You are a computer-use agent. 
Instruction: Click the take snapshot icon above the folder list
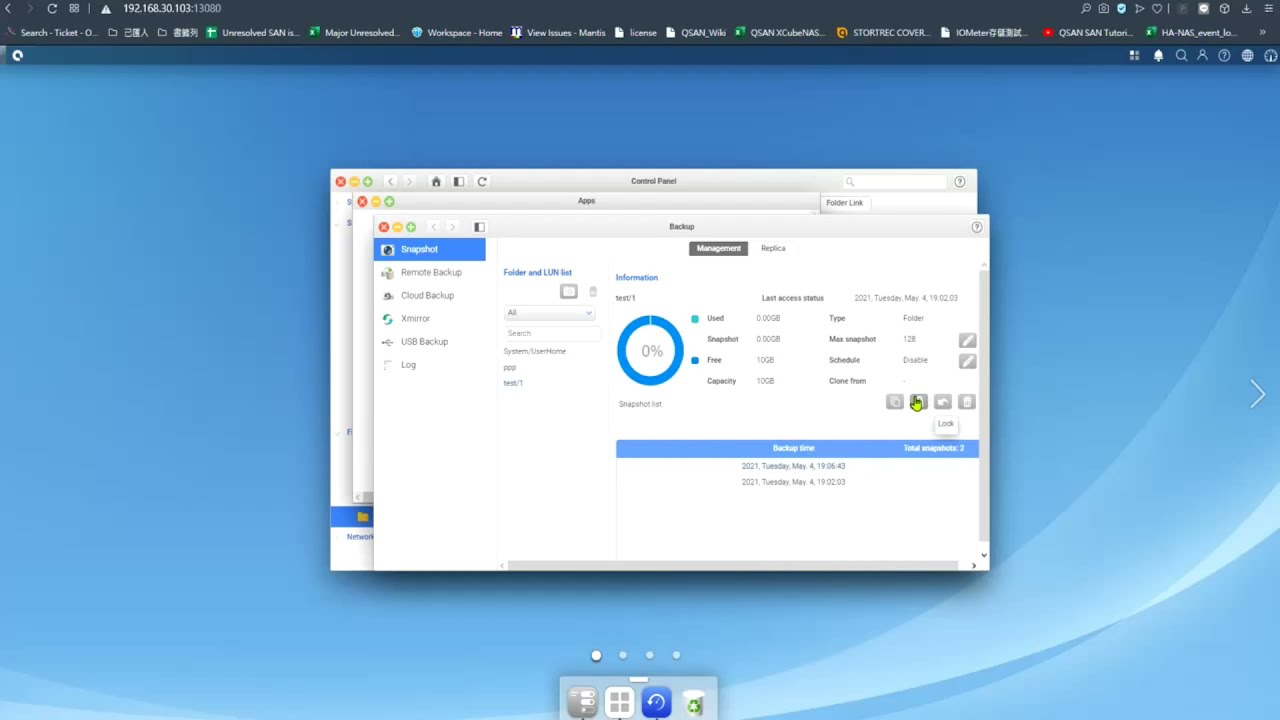[569, 292]
